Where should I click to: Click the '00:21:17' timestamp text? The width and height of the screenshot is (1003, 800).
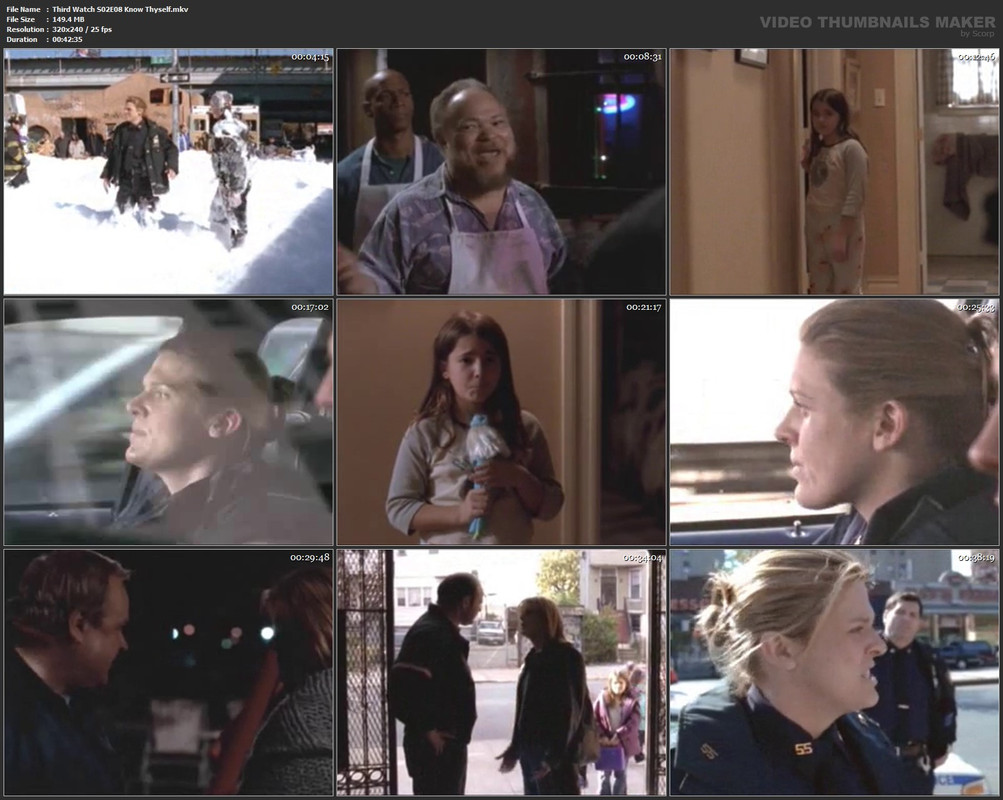click(643, 308)
